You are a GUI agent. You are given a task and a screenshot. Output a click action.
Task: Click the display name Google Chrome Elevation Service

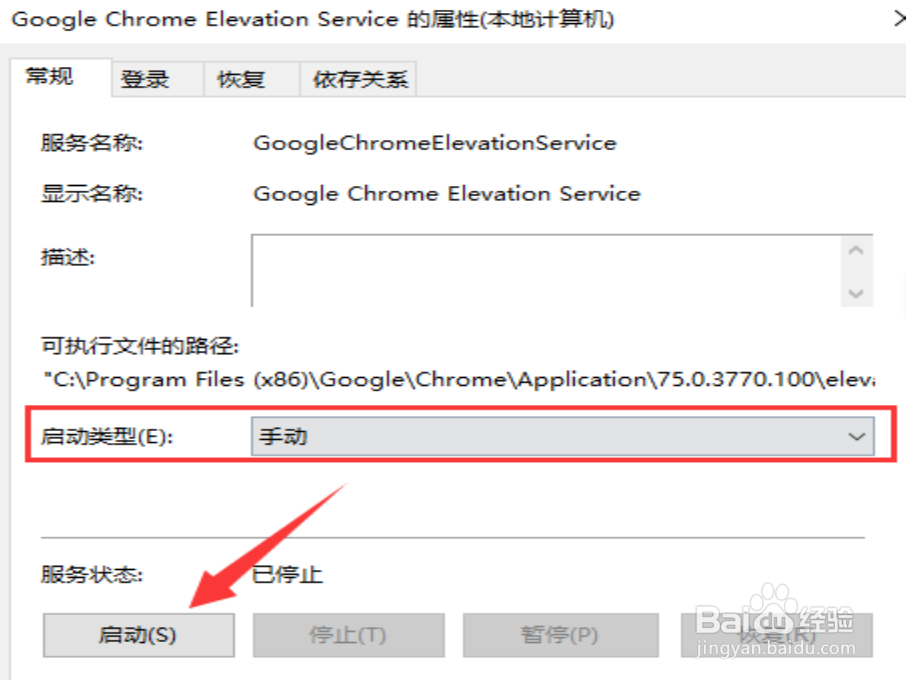tap(447, 194)
